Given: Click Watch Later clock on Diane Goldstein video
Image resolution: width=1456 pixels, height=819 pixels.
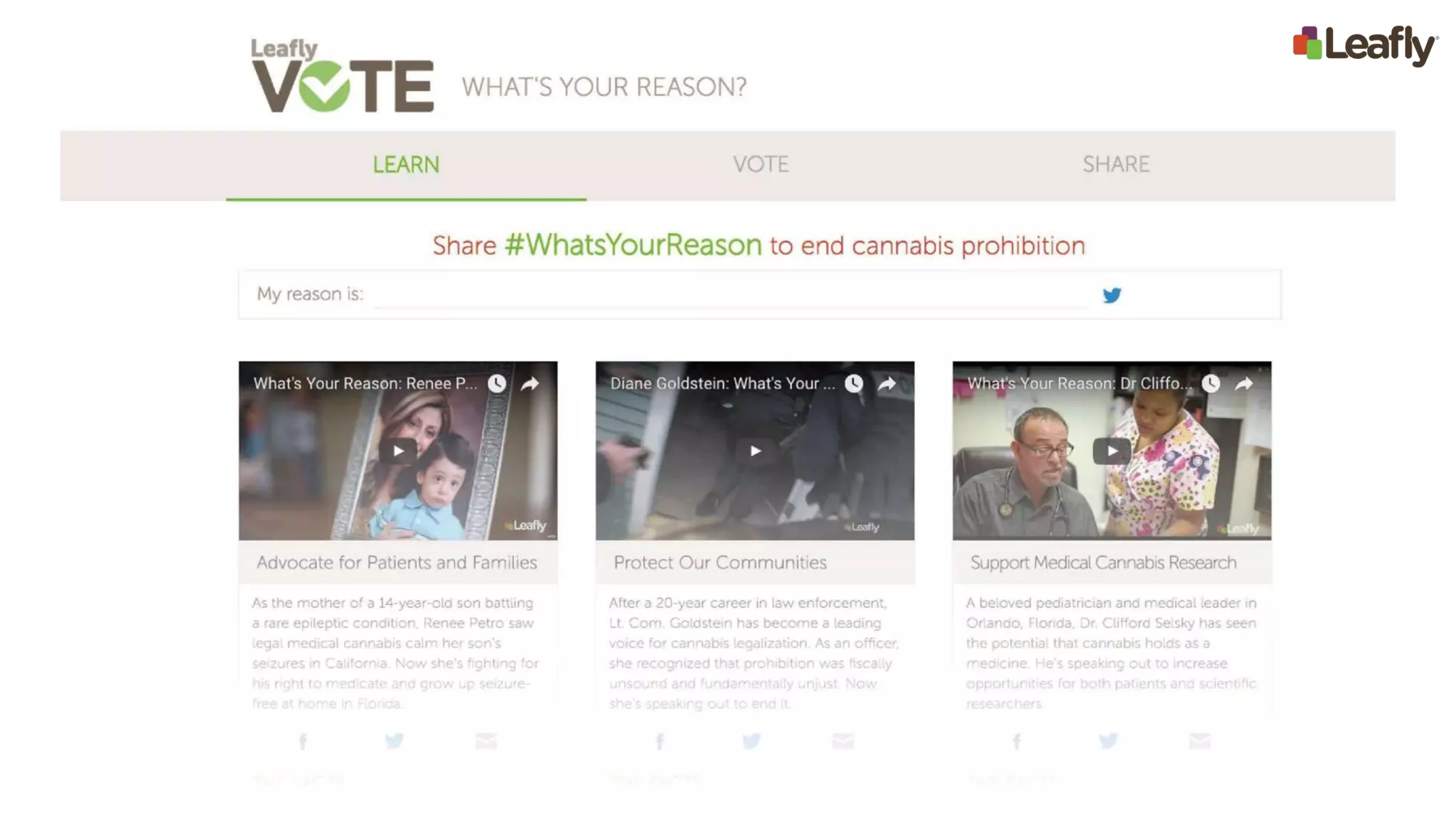Looking at the screenshot, I should (x=854, y=384).
